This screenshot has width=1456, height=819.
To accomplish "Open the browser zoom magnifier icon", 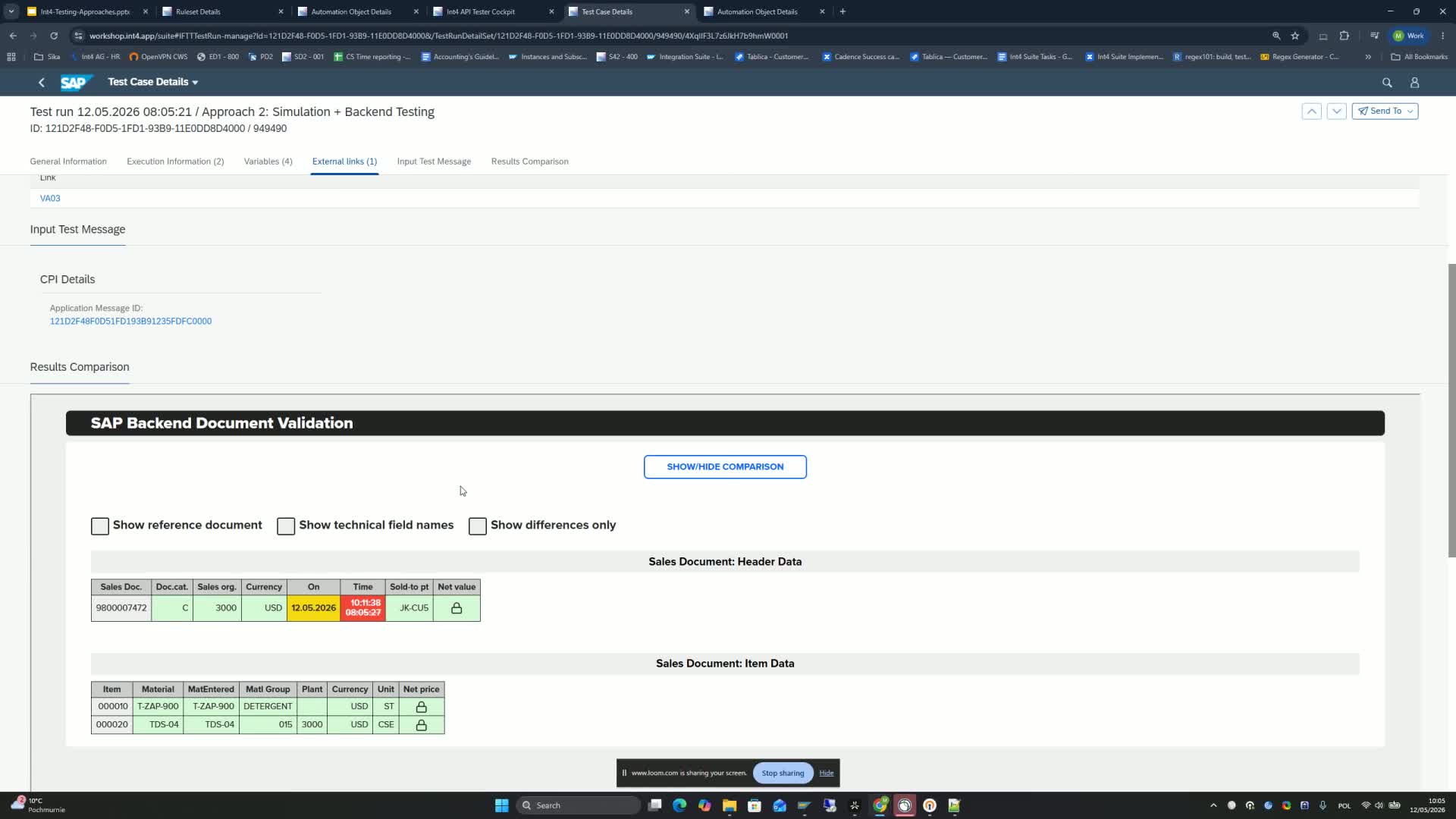I will (1276, 36).
